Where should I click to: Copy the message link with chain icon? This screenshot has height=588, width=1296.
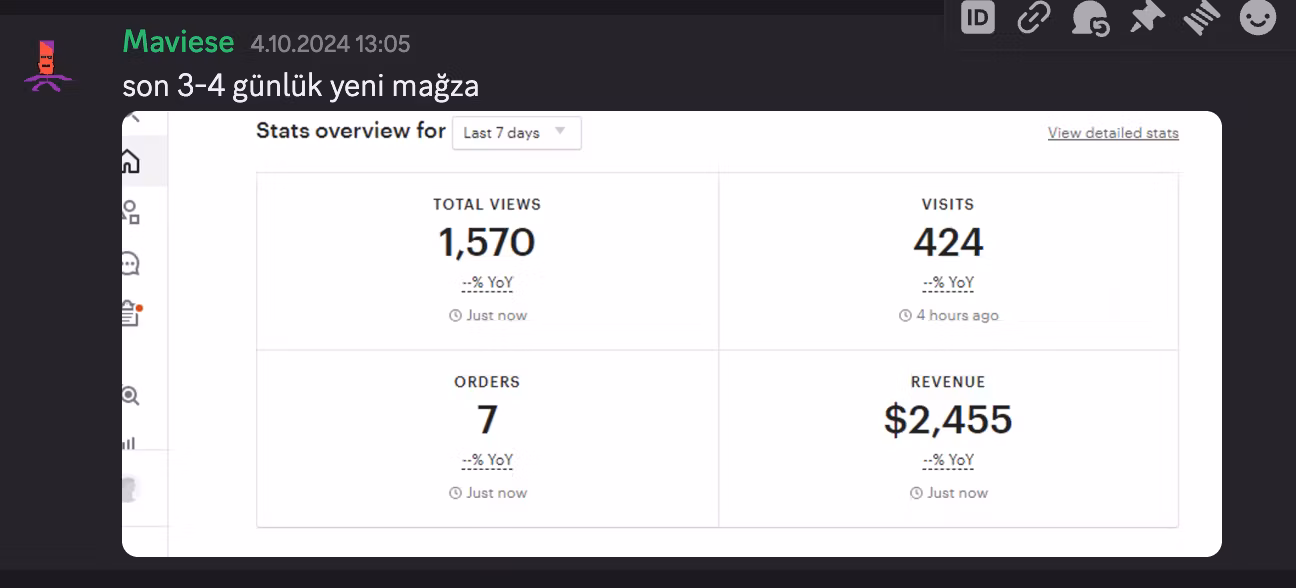[x=1033, y=17]
